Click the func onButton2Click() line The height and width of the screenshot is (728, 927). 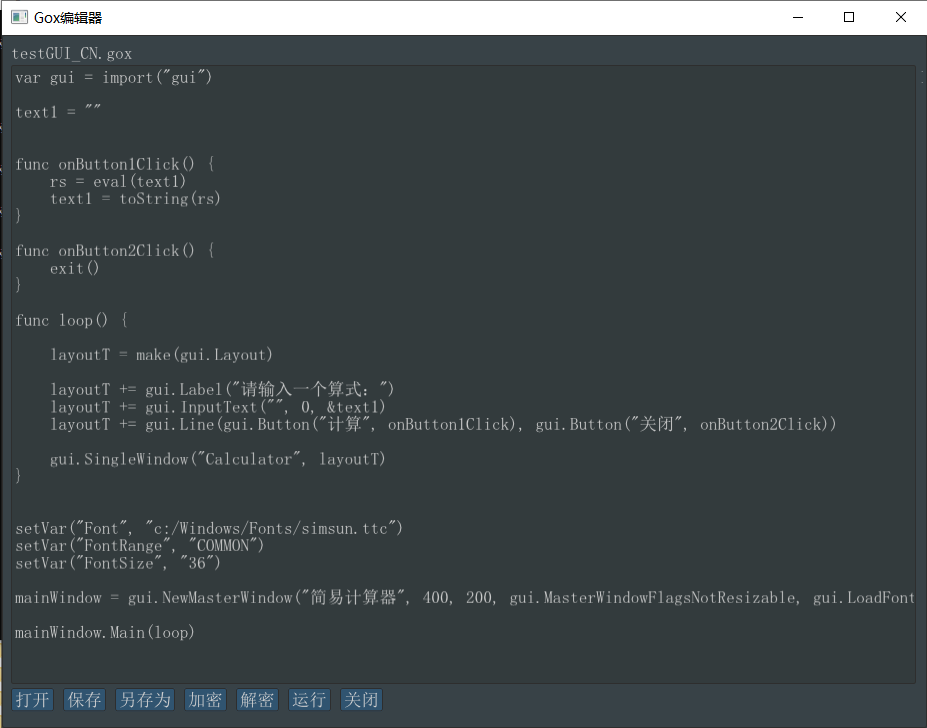coord(115,251)
